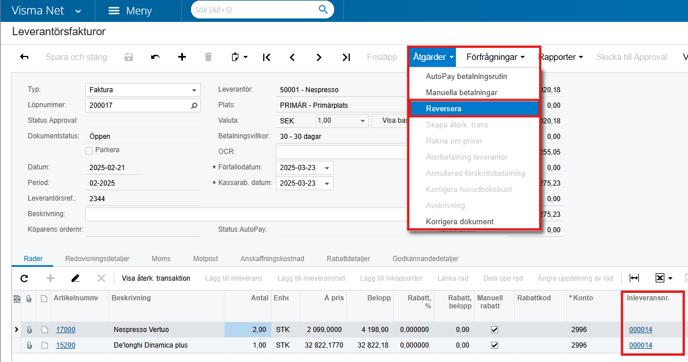The image size is (688, 362).
Task: Click the Löpnummer lookup magnifier icon
Action: coord(194,106)
